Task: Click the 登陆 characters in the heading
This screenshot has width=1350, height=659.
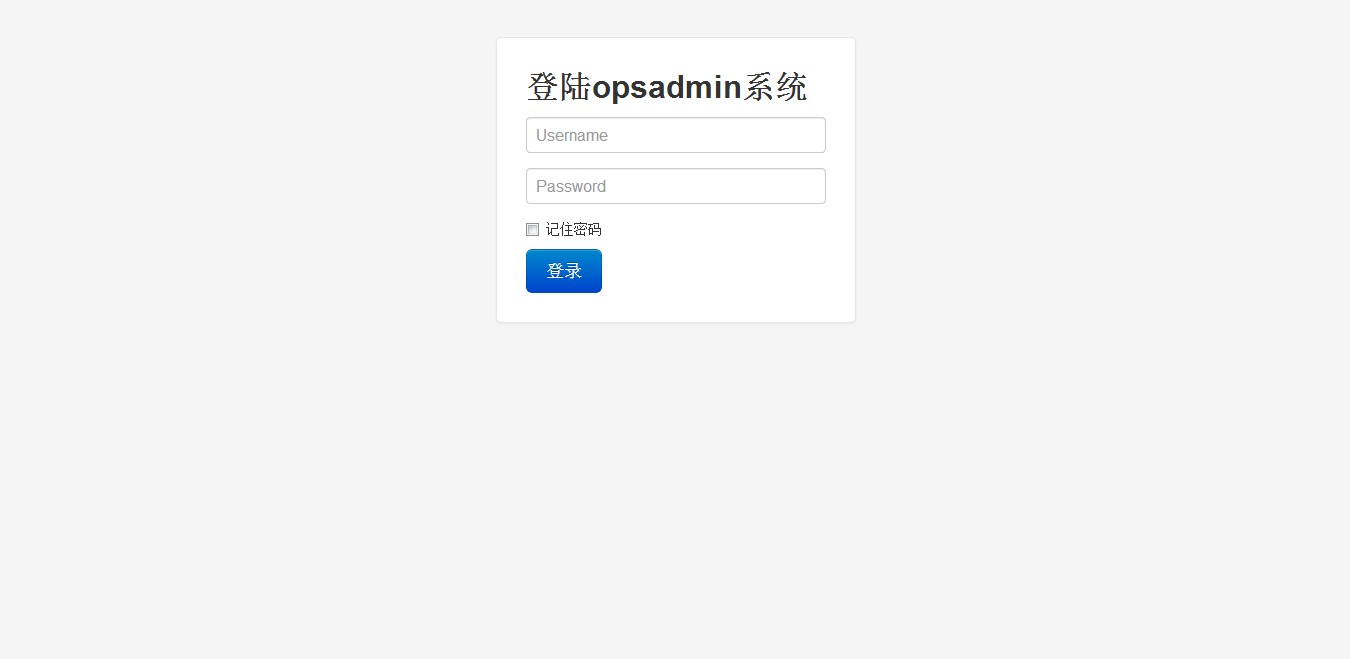Action: [x=559, y=88]
